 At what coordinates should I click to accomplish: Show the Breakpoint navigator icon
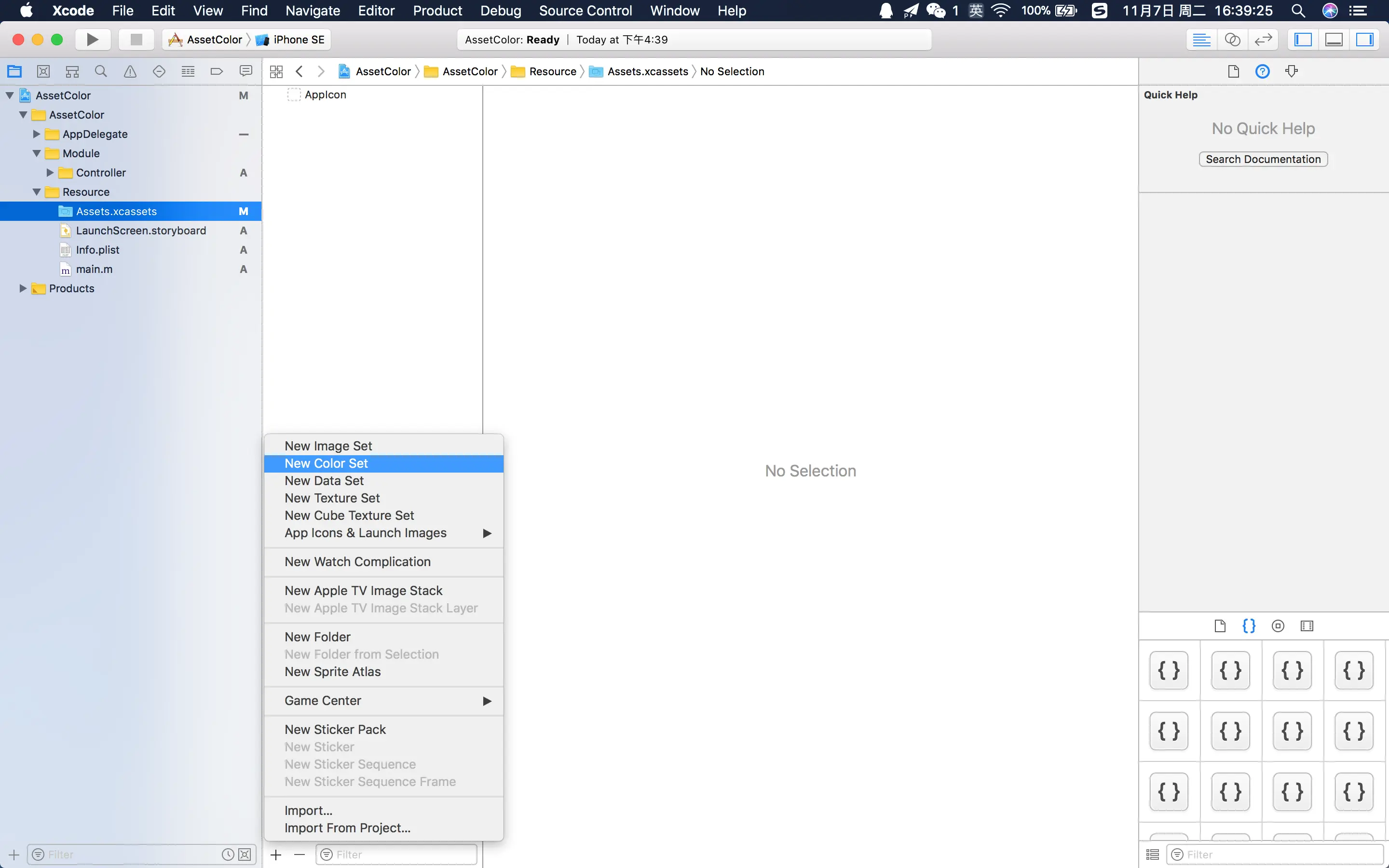click(217, 71)
